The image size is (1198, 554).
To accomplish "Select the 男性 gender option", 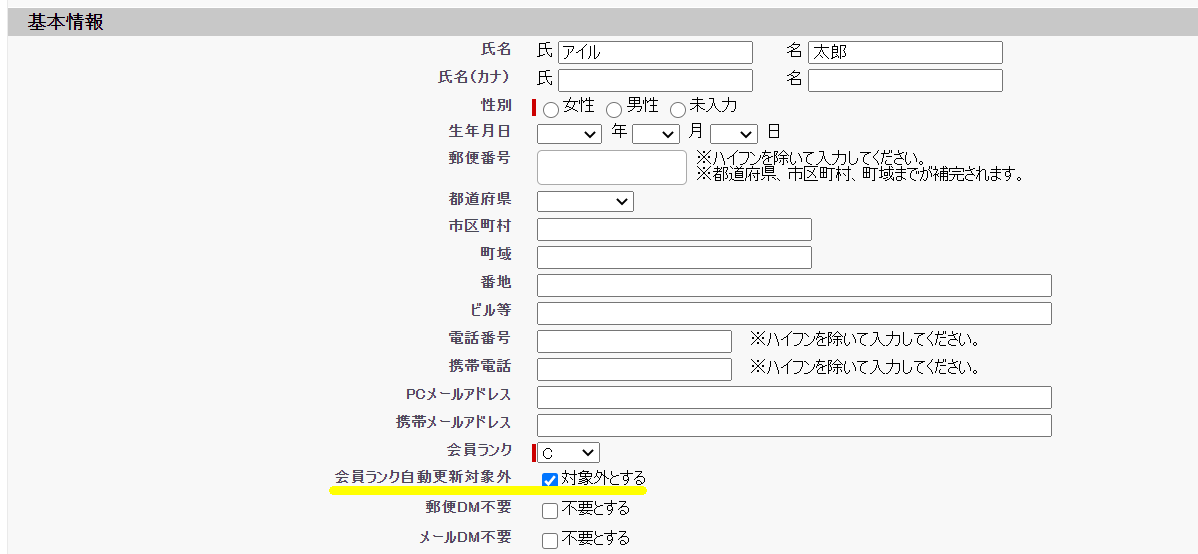I will click(614, 110).
